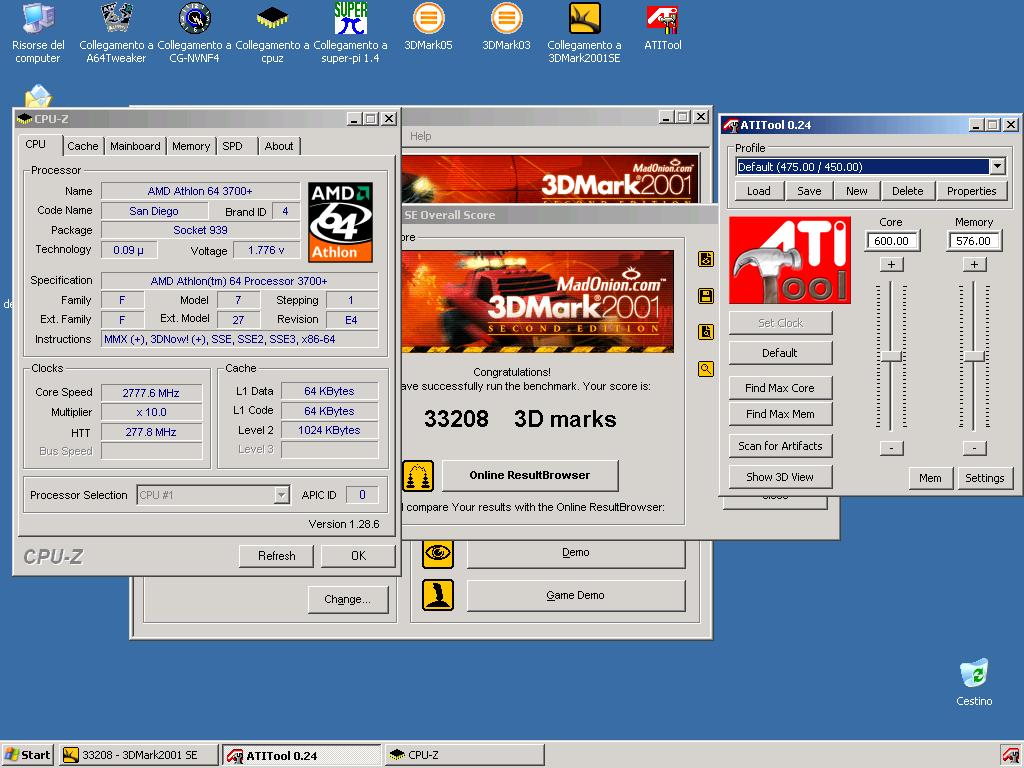
Task: Open the ATITool Profile dropdown
Action: coord(997,167)
